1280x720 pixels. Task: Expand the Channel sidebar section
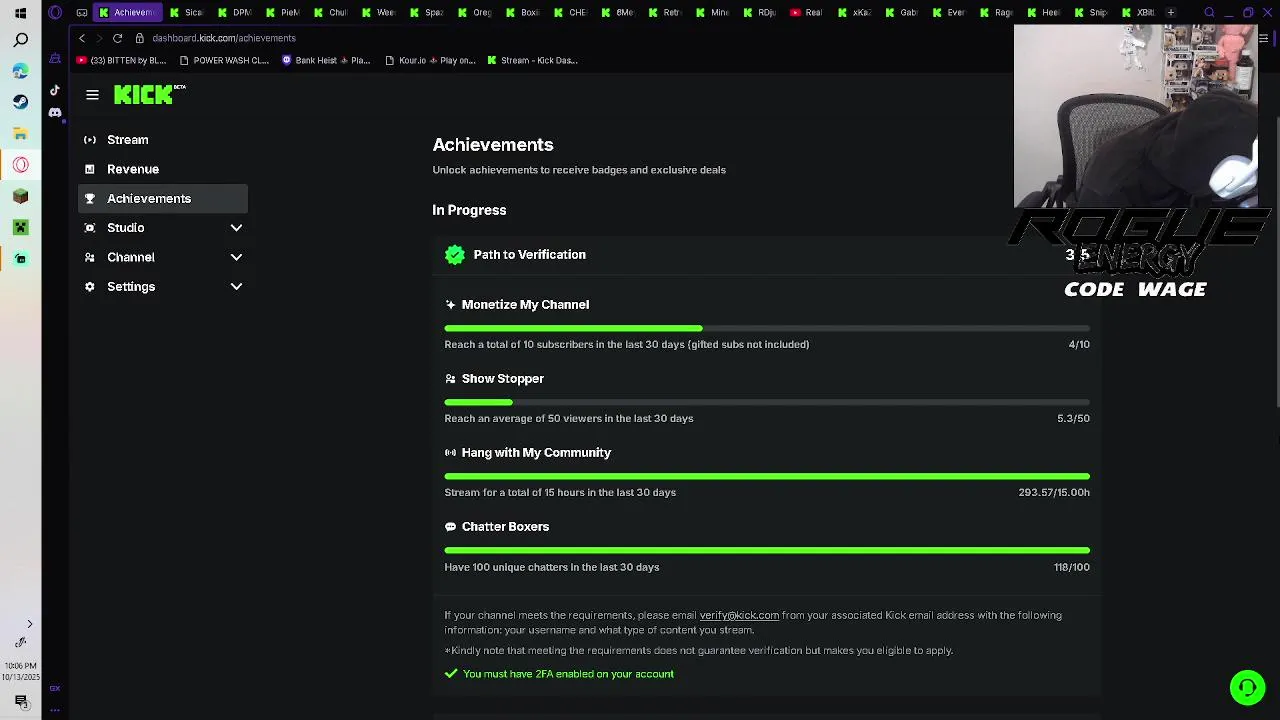(x=236, y=257)
